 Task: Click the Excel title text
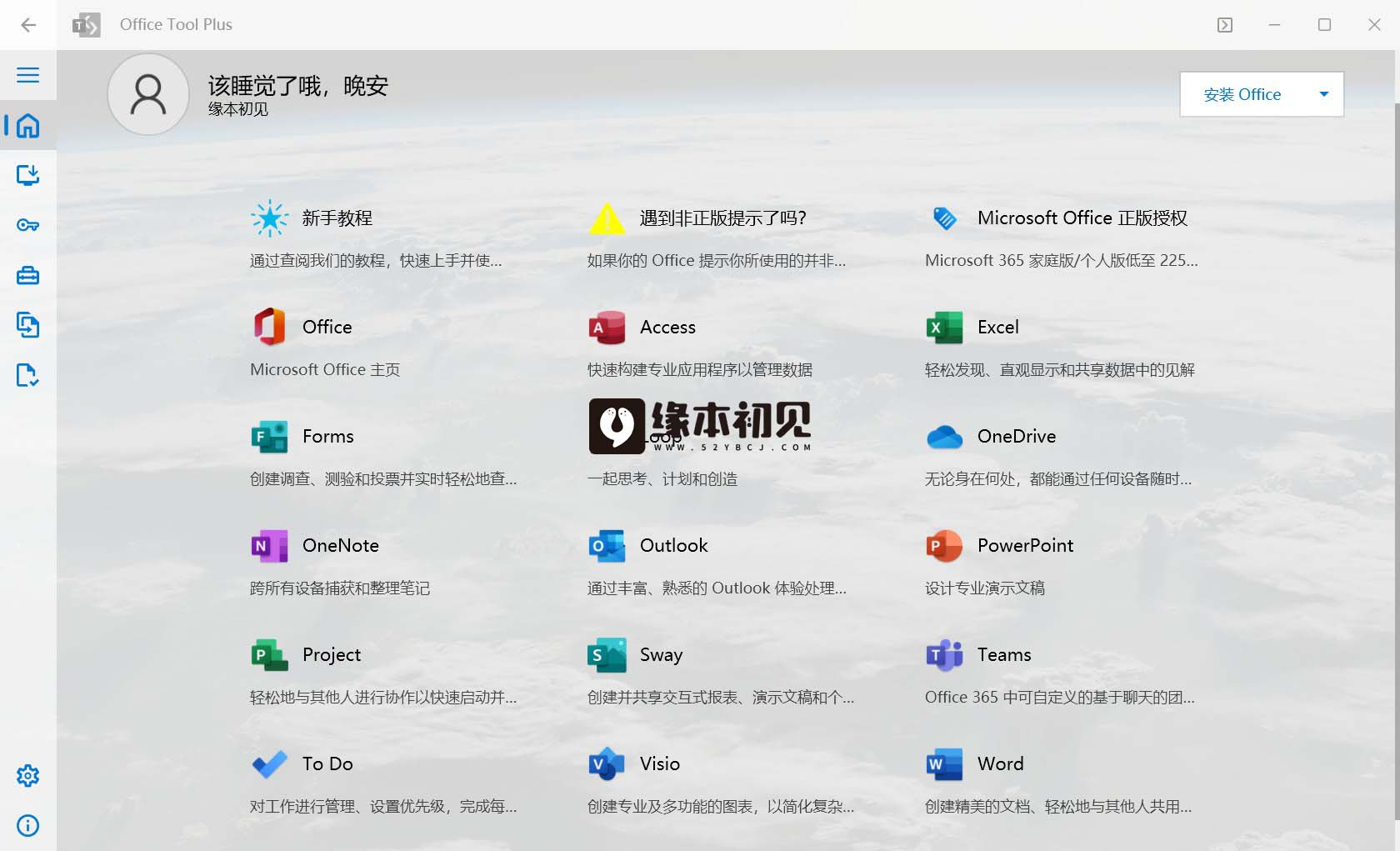997,328
